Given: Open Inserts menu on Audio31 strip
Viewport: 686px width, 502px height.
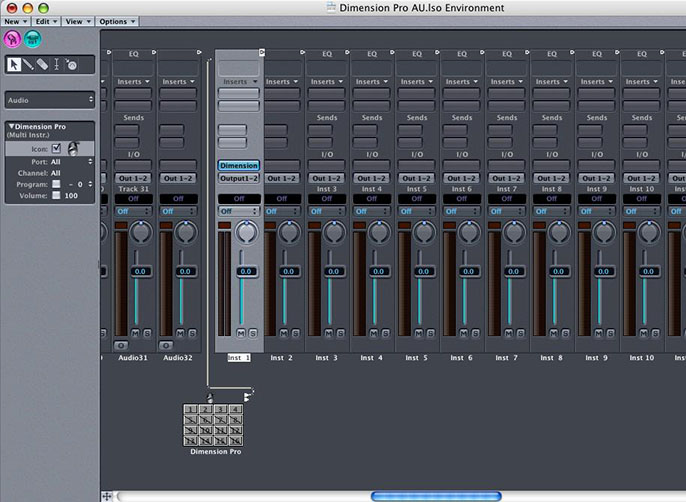Looking at the screenshot, I should tap(133, 82).
